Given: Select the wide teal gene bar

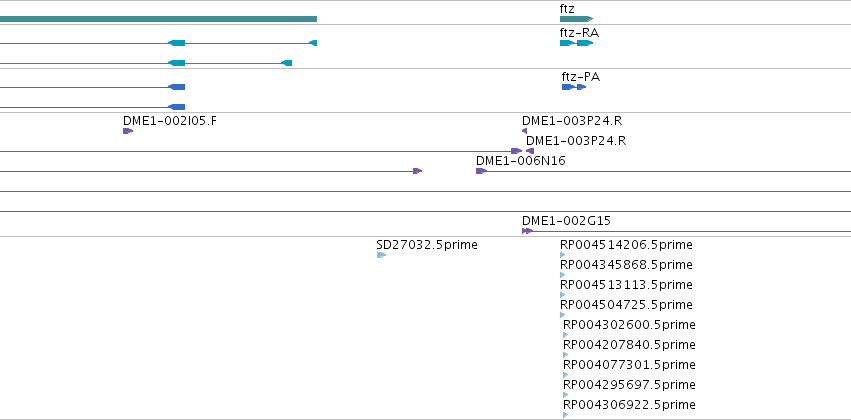Looking at the screenshot, I should pos(158,19).
